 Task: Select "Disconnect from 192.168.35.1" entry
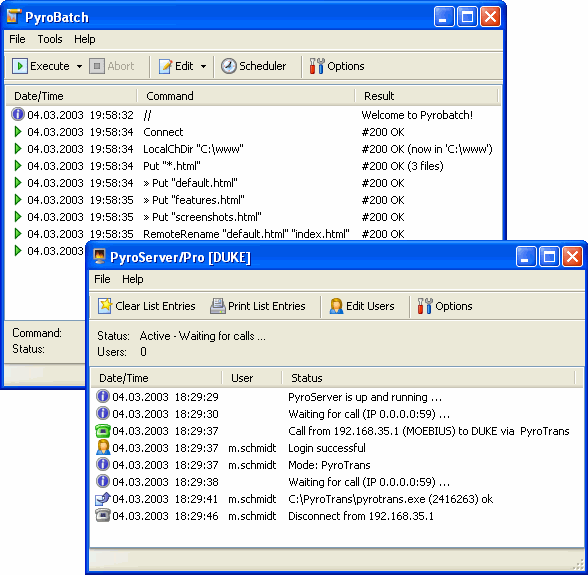pos(361,516)
